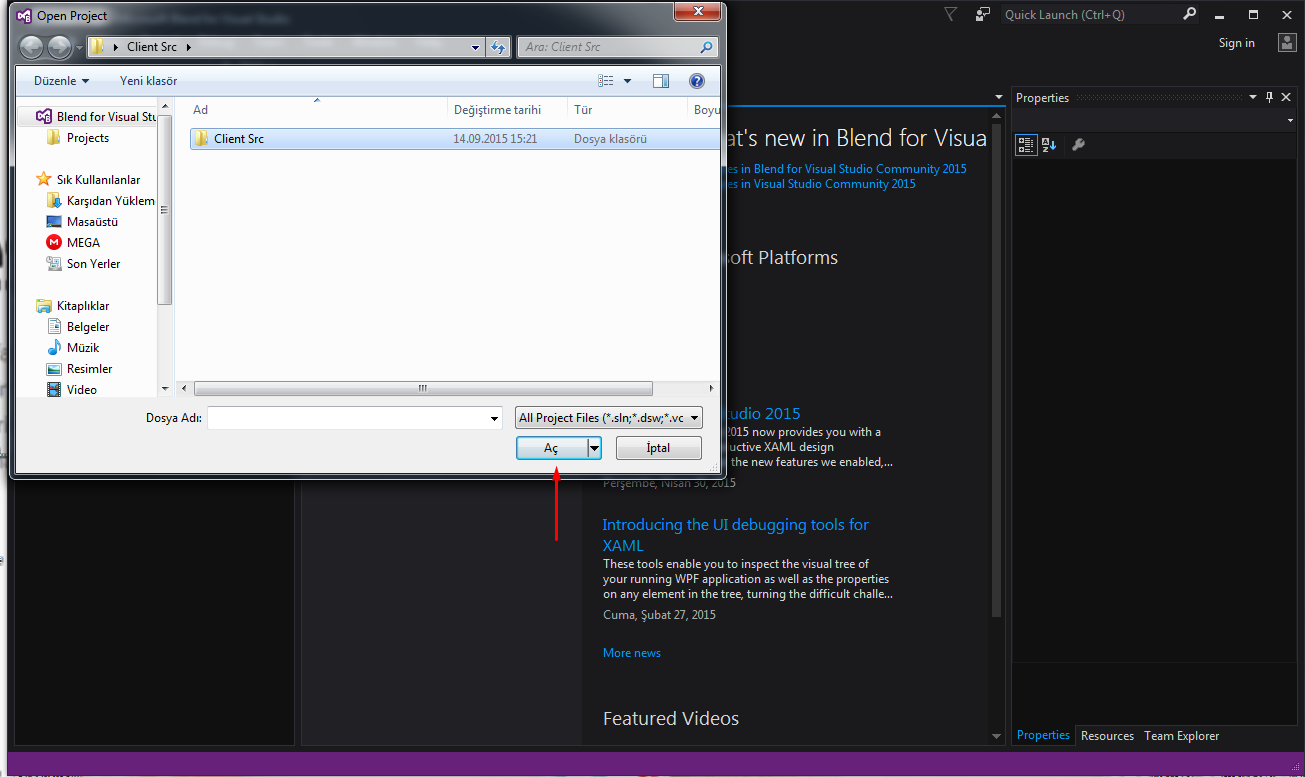Open Property Pages wrench icon in Properties panel
Image resolution: width=1305 pixels, height=777 pixels.
point(1078,144)
